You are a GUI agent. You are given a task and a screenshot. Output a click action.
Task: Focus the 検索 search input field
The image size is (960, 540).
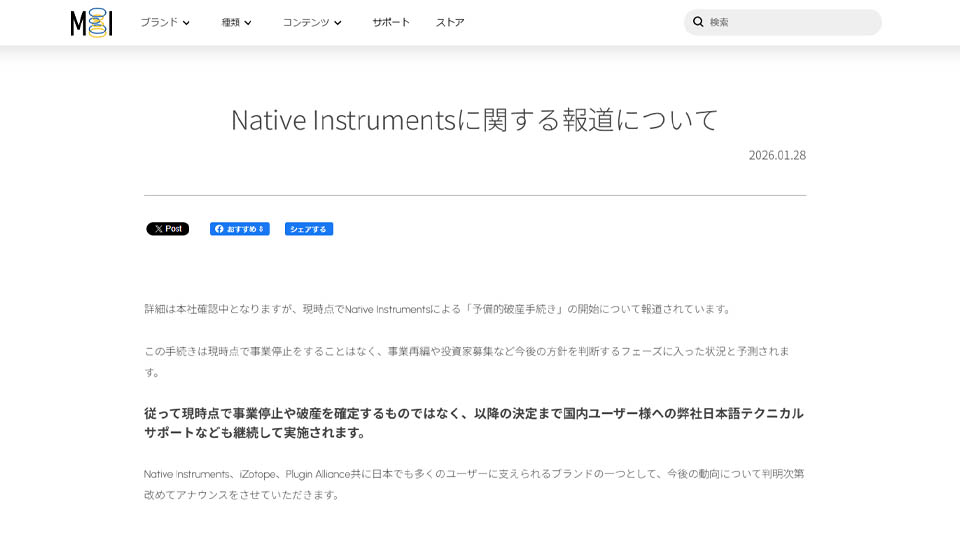tap(782, 22)
